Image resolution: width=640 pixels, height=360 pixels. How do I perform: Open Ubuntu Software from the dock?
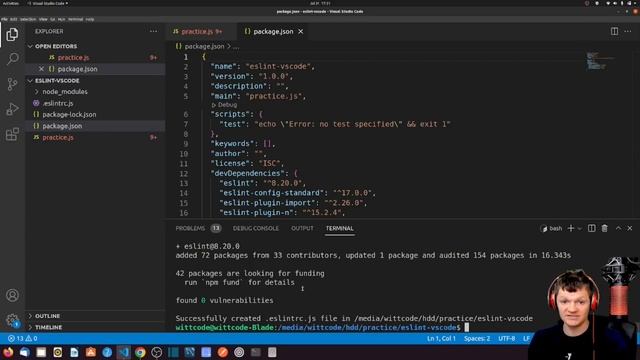(91, 352)
